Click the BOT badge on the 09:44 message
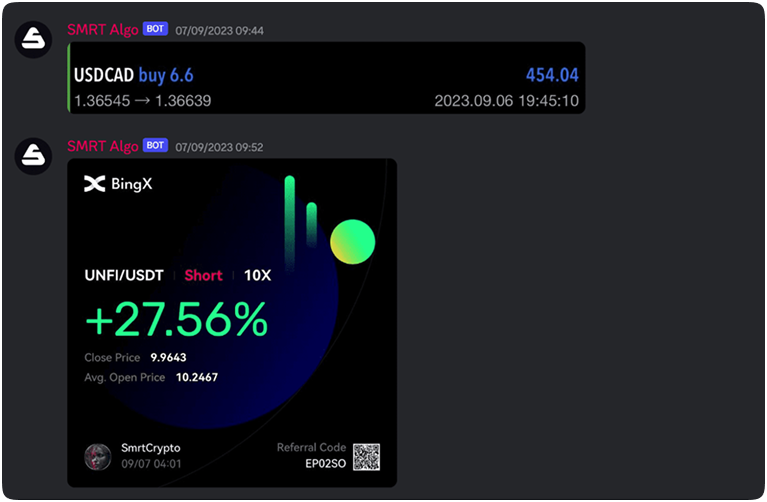The image size is (767, 502). click(x=155, y=30)
